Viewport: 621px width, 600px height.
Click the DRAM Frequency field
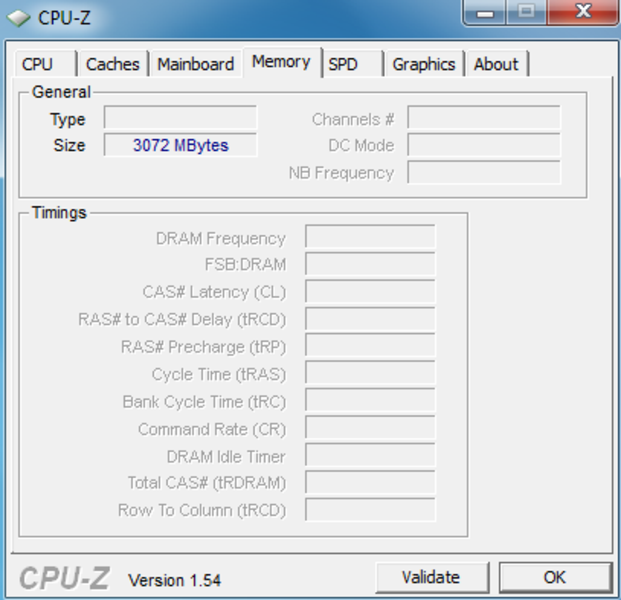click(370, 236)
